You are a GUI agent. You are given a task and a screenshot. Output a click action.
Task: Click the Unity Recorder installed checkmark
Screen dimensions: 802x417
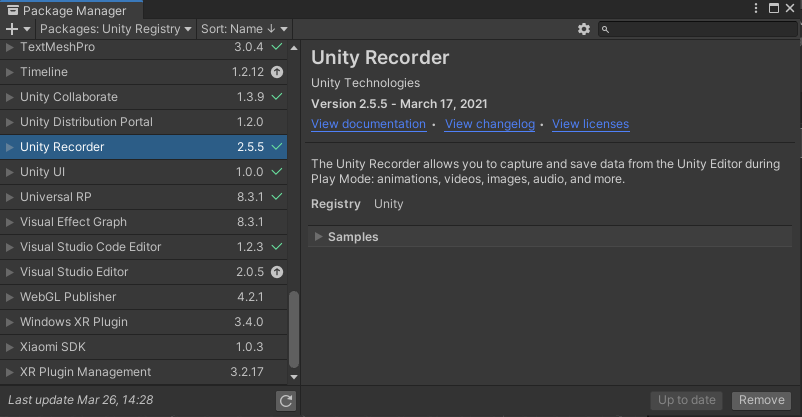[x=277, y=147]
